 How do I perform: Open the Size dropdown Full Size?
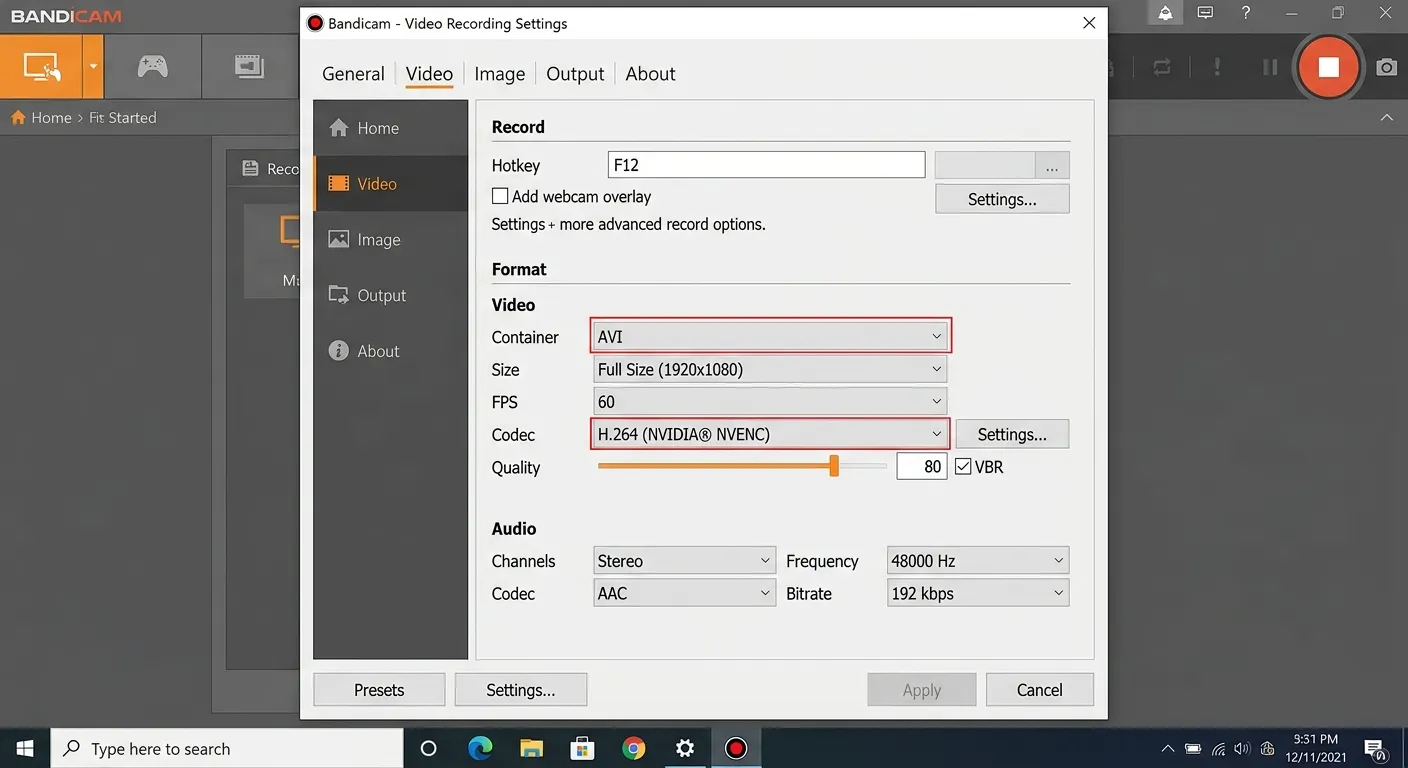pyautogui.click(x=770, y=370)
